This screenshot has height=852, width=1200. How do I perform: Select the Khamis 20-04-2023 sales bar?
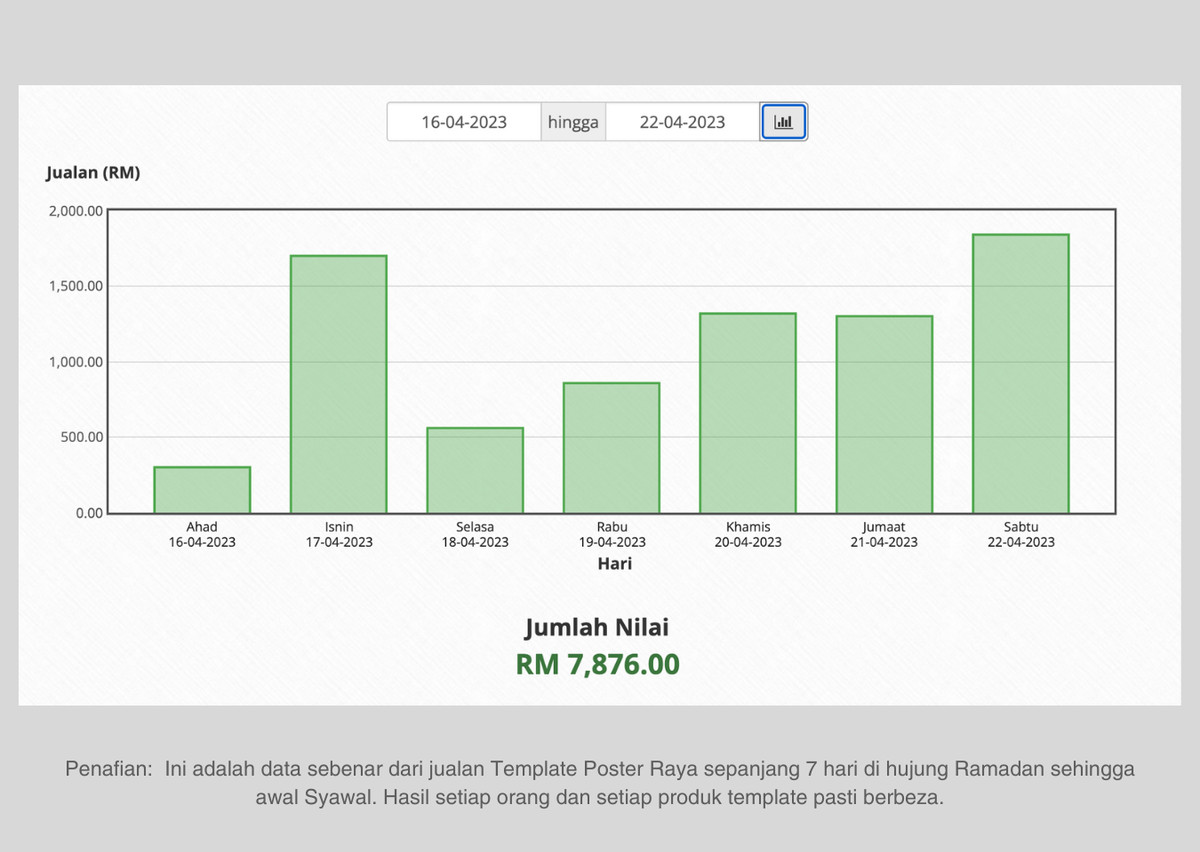coord(748,413)
